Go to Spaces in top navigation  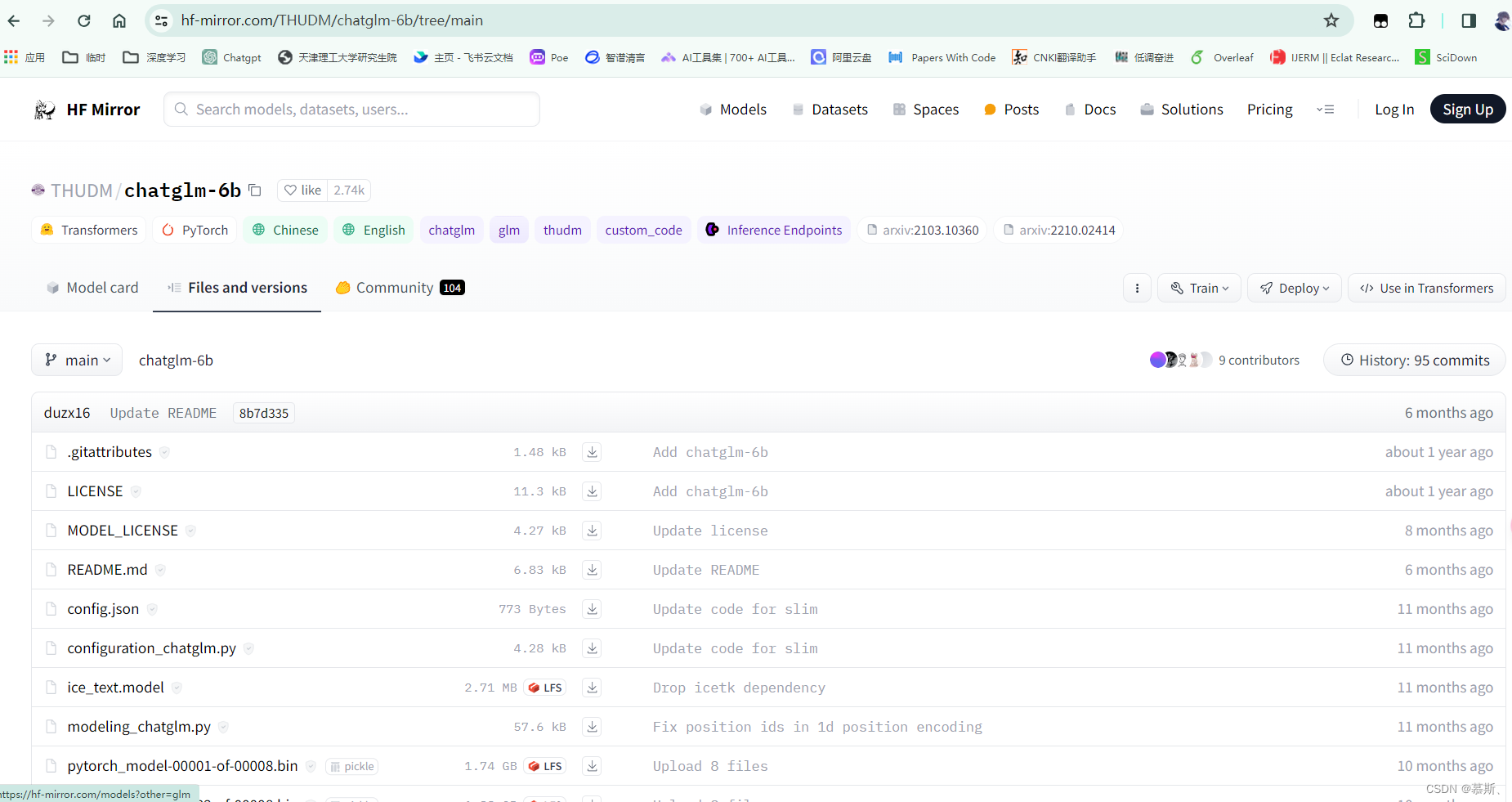coord(926,110)
